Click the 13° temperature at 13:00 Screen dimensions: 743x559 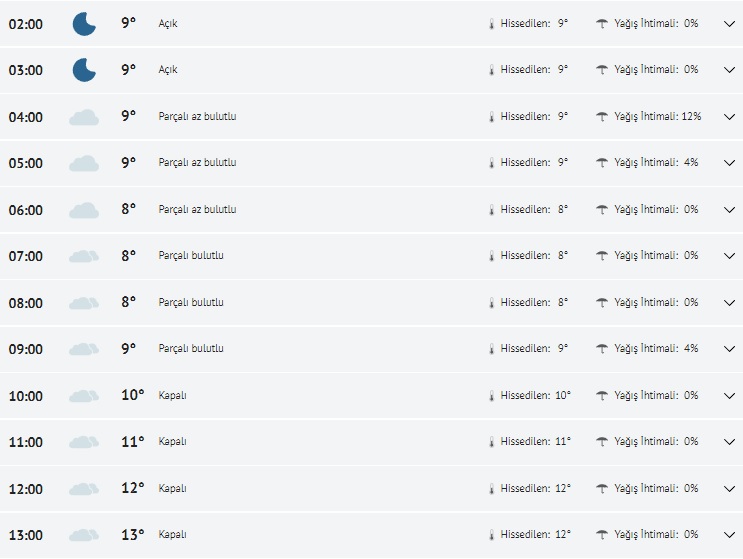tap(132, 535)
